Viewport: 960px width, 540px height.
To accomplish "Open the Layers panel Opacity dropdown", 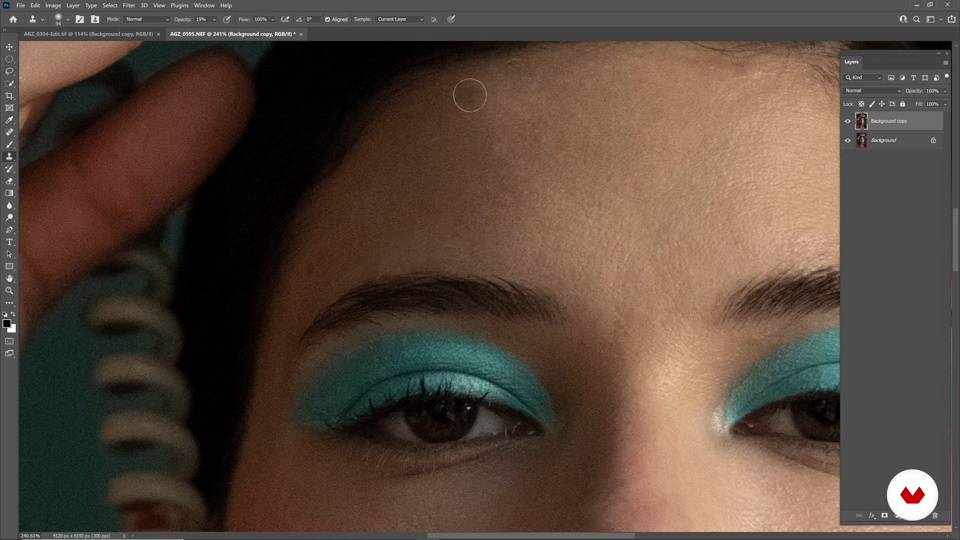I will tap(945, 91).
